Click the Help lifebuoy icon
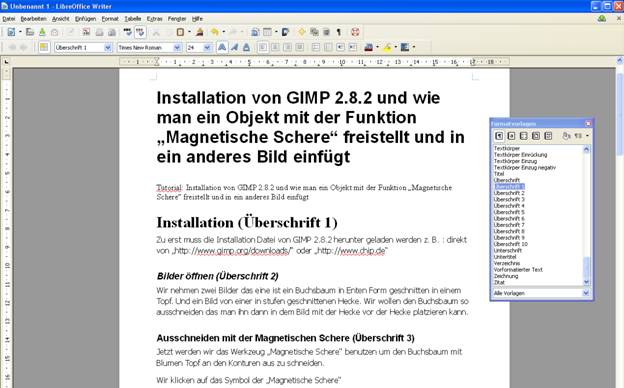This screenshot has width=624, height=388. pos(355,32)
